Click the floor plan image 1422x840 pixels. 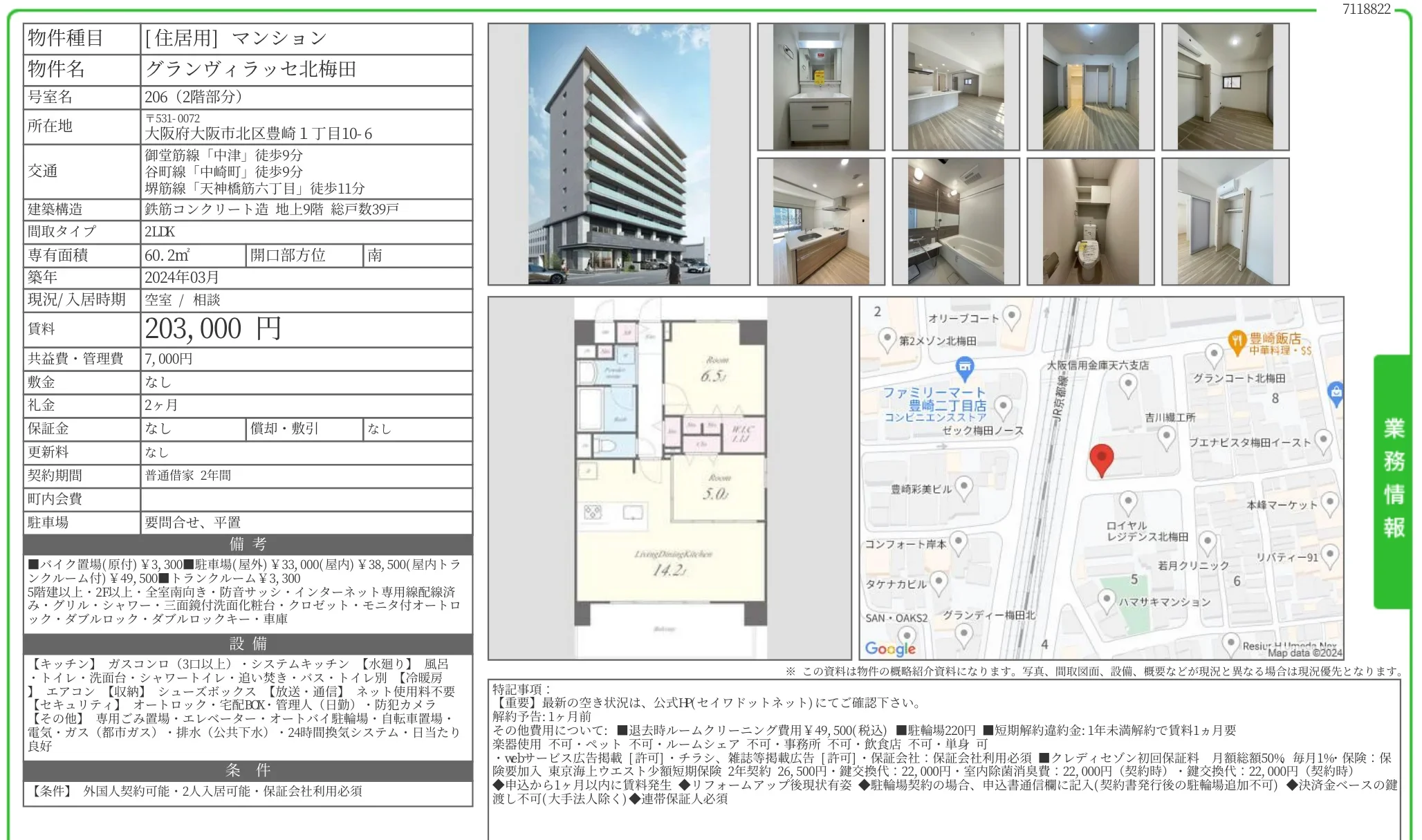[x=670, y=478]
